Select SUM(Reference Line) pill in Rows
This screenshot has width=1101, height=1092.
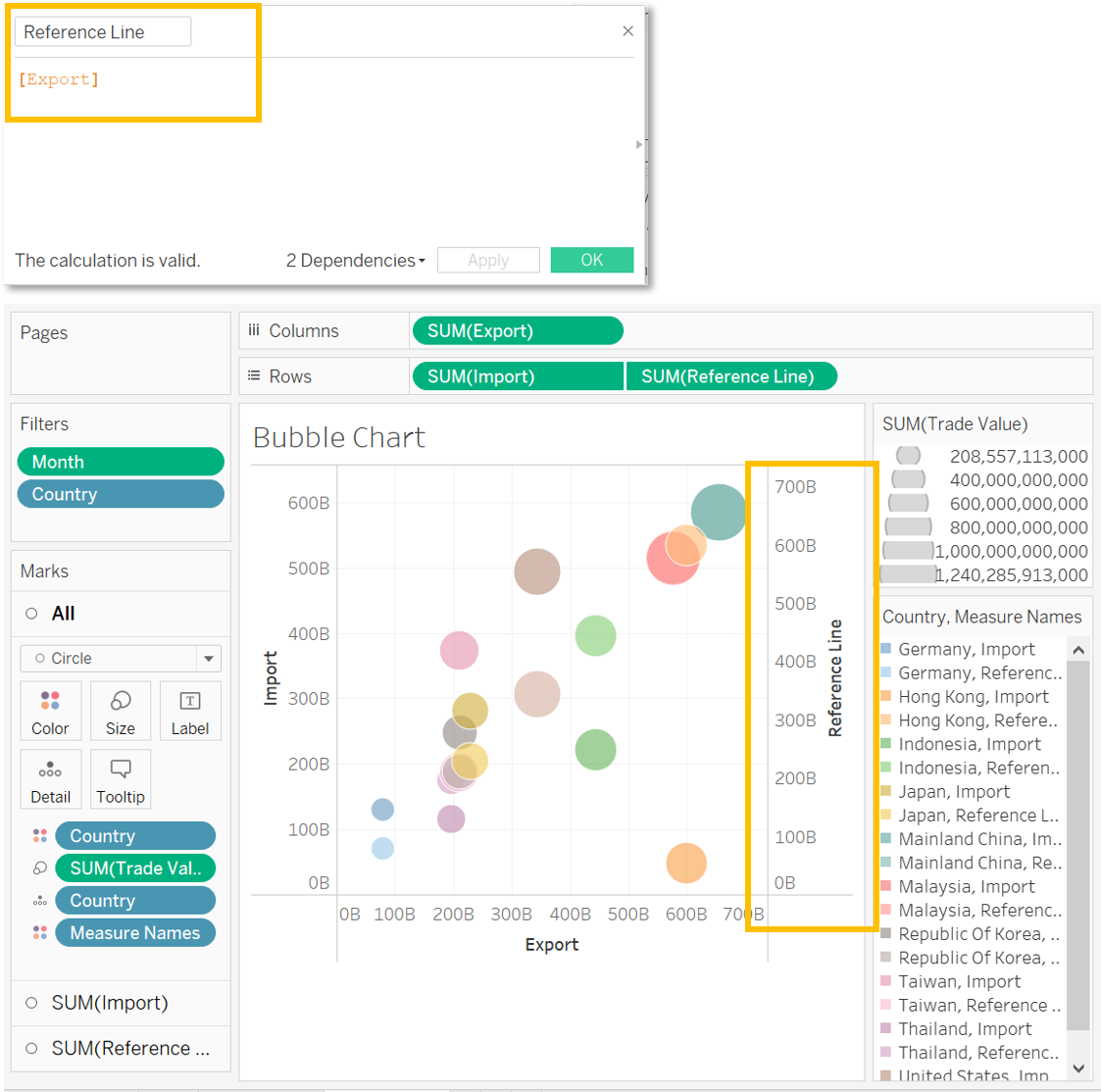pos(730,376)
